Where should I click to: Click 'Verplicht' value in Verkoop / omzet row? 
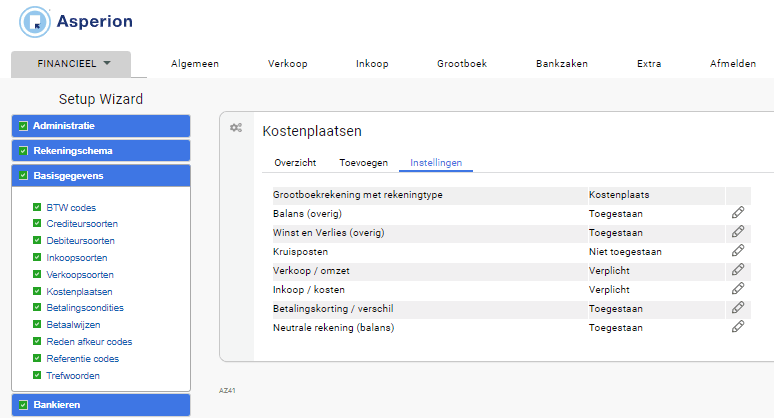point(609,270)
